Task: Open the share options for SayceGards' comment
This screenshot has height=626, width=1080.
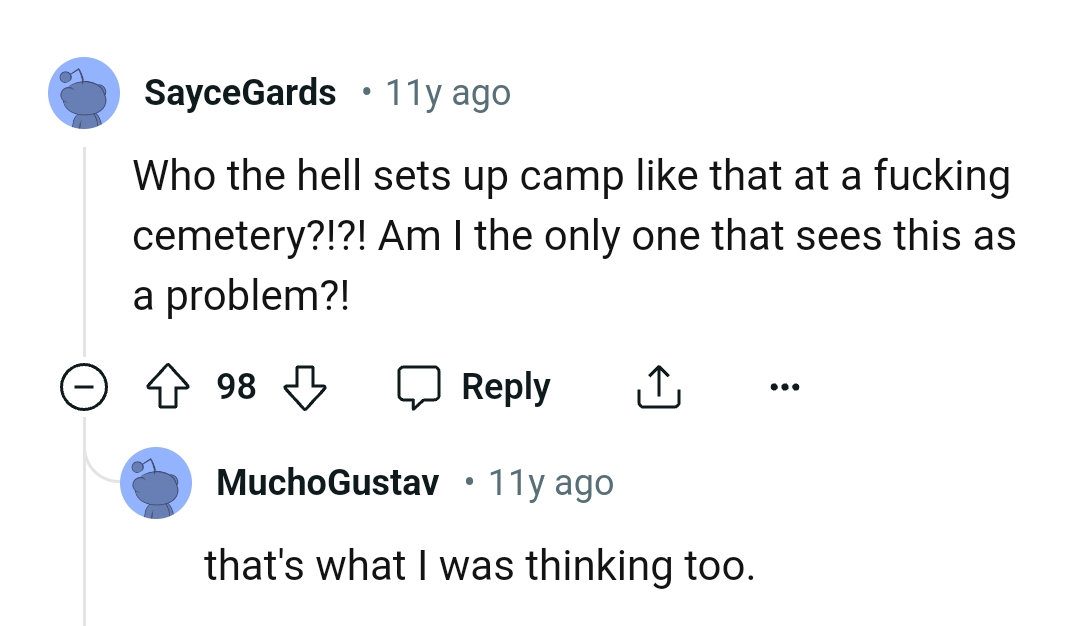Action: (658, 385)
